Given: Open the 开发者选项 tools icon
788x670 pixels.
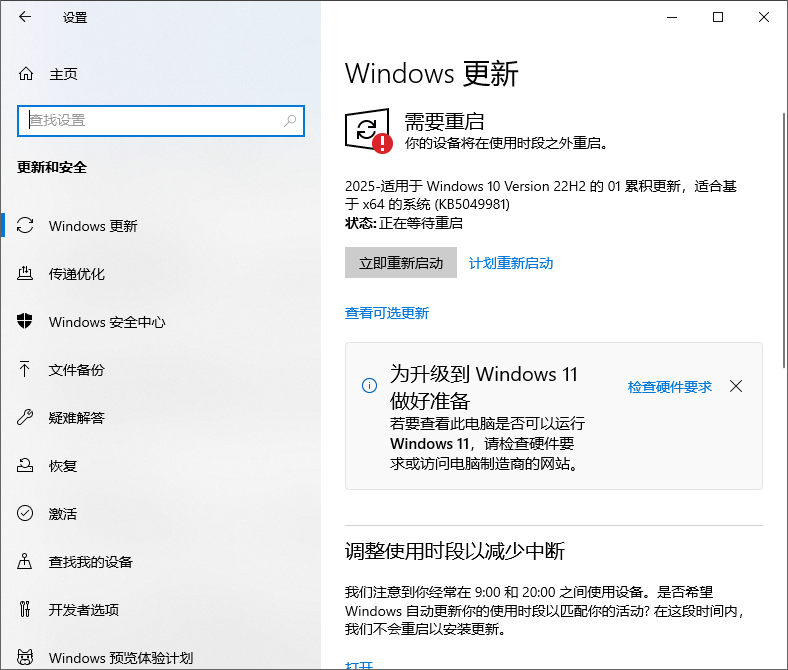Looking at the screenshot, I should (x=25, y=609).
